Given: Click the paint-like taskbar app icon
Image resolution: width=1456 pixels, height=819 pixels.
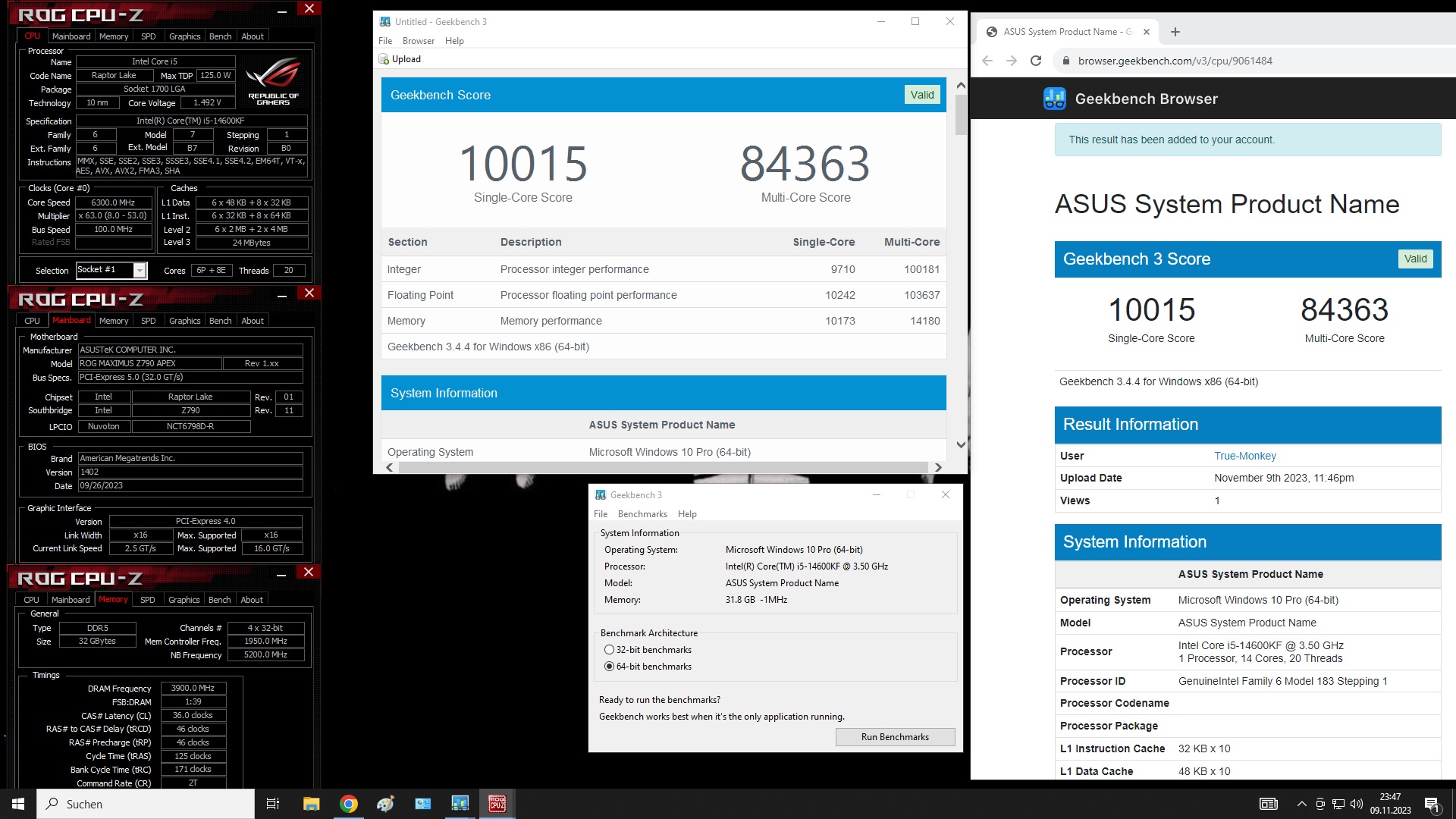Looking at the screenshot, I should coord(386,804).
